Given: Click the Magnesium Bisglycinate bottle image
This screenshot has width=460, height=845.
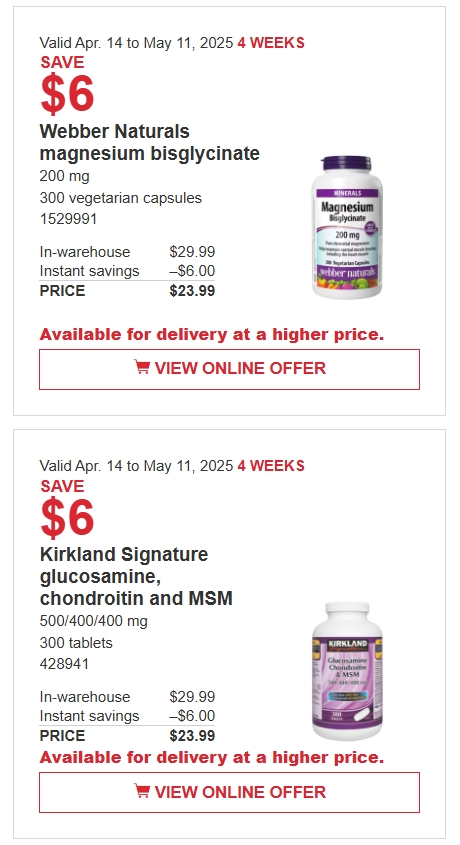Looking at the screenshot, I should [347, 227].
